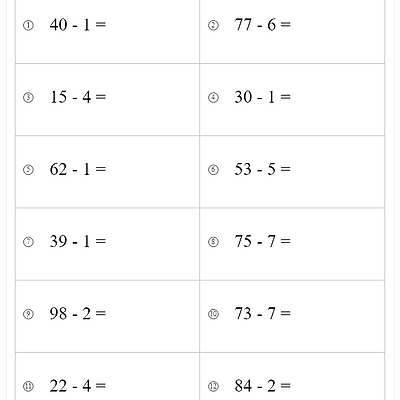Select the problem 77 - 6 =
The height and width of the screenshot is (400, 400).
263,25
